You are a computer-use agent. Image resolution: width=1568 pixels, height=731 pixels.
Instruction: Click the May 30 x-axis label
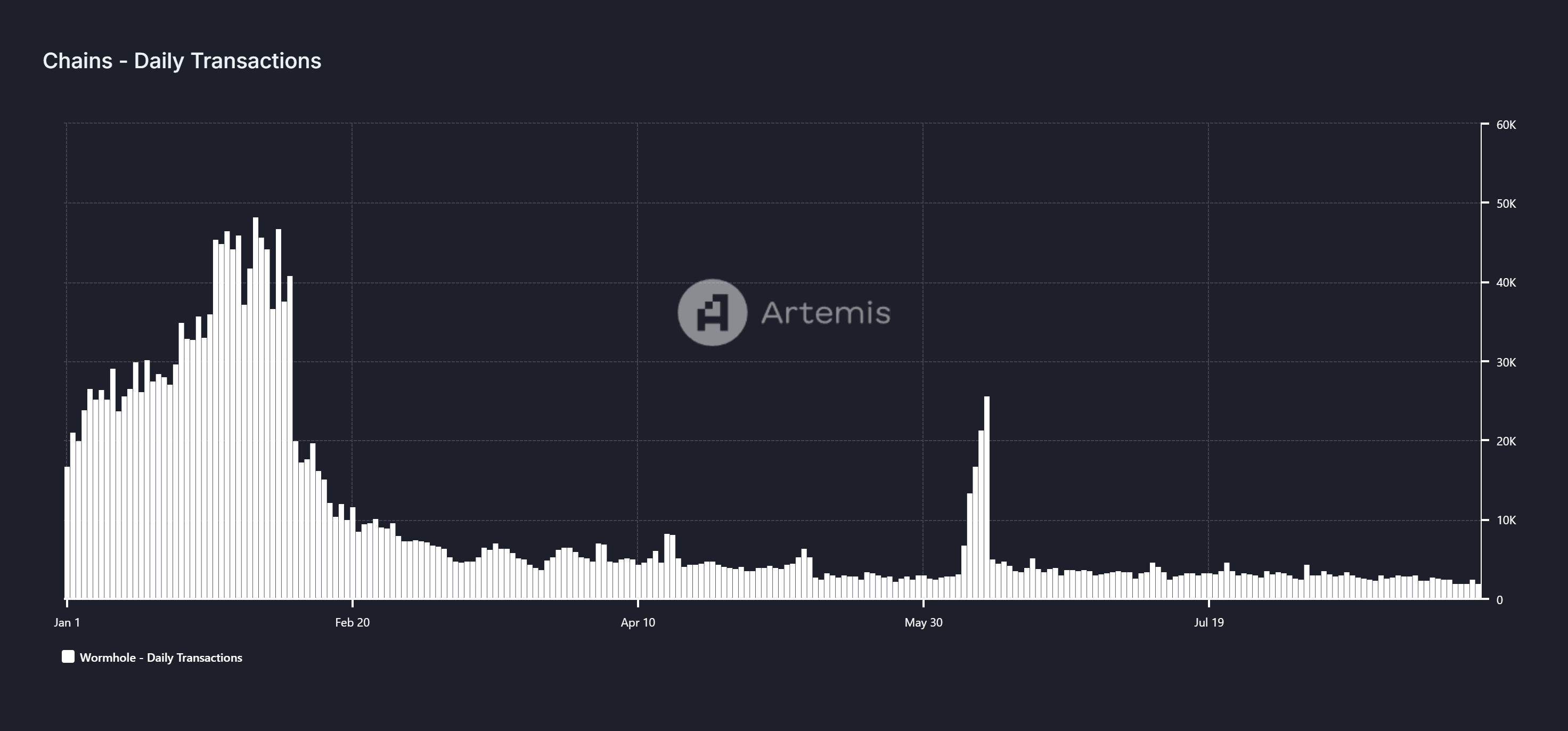[924, 622]
